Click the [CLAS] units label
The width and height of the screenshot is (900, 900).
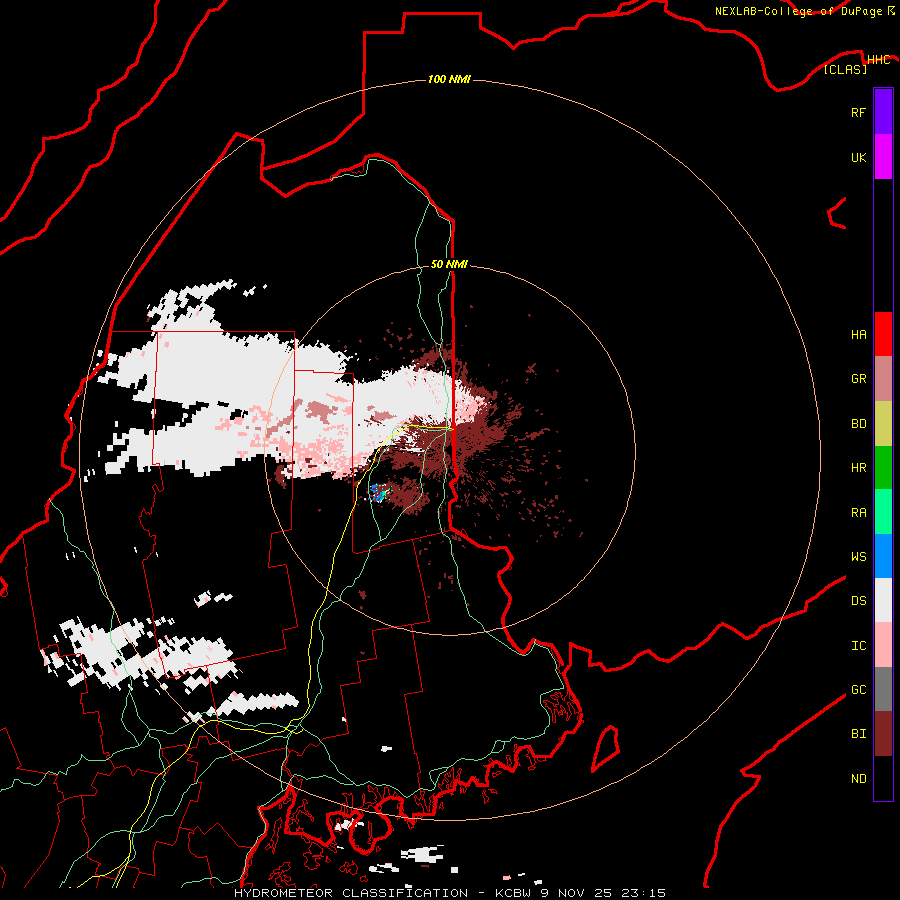click(845, 69)
